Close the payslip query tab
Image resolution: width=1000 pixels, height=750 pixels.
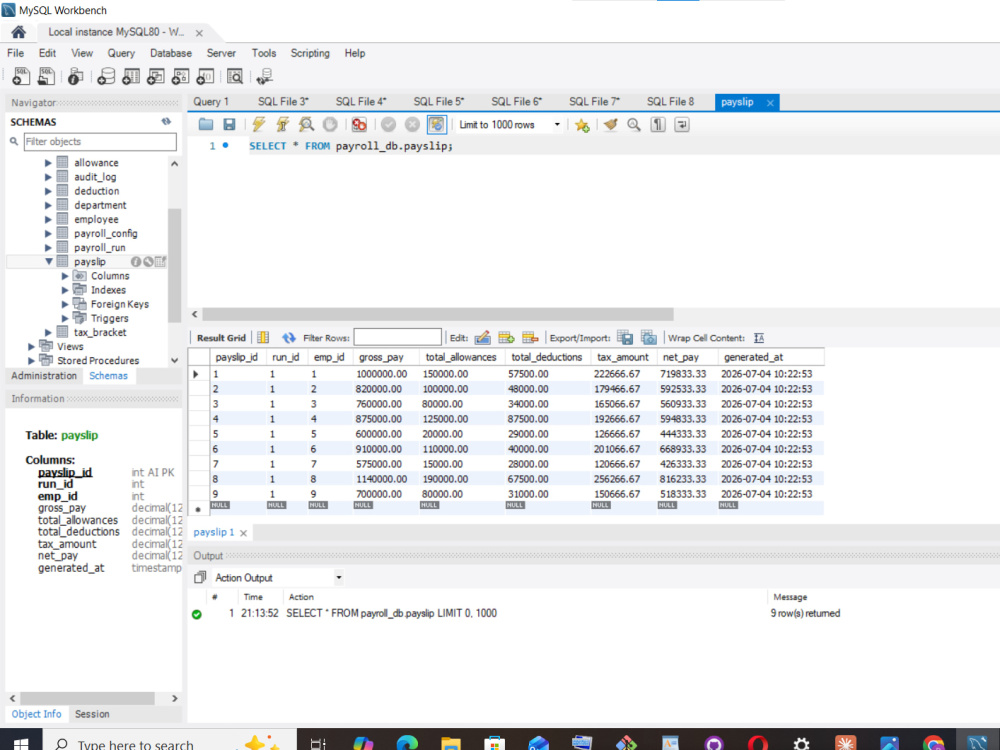click(770, 103)
